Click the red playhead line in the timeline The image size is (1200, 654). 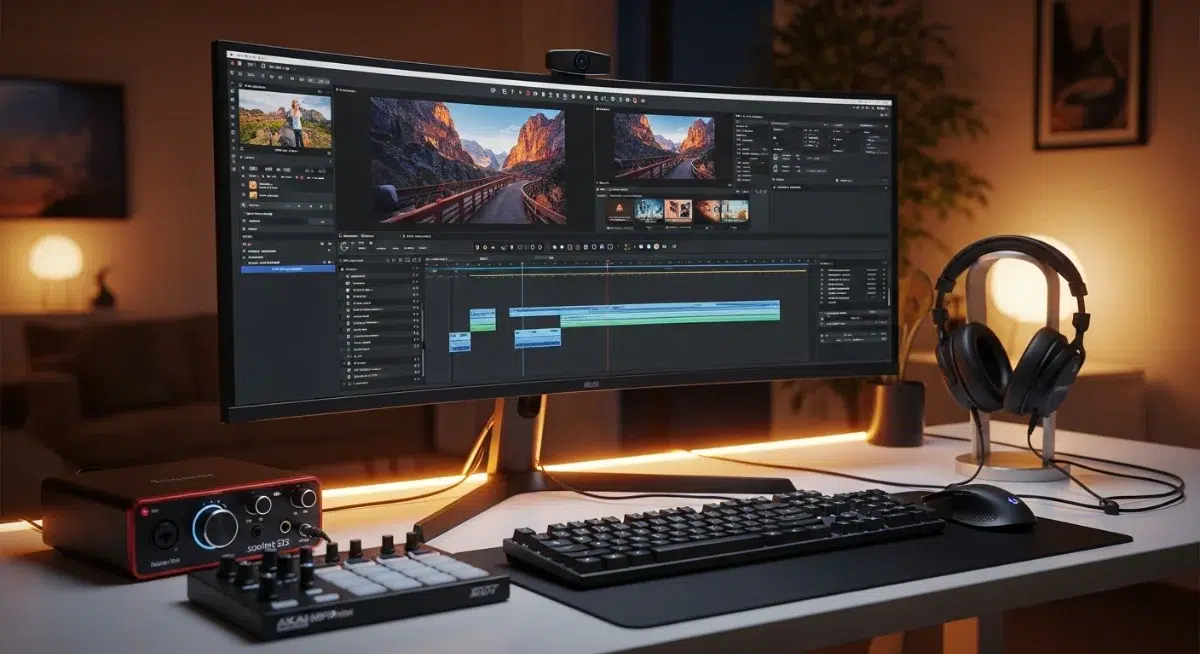(607, 316)
